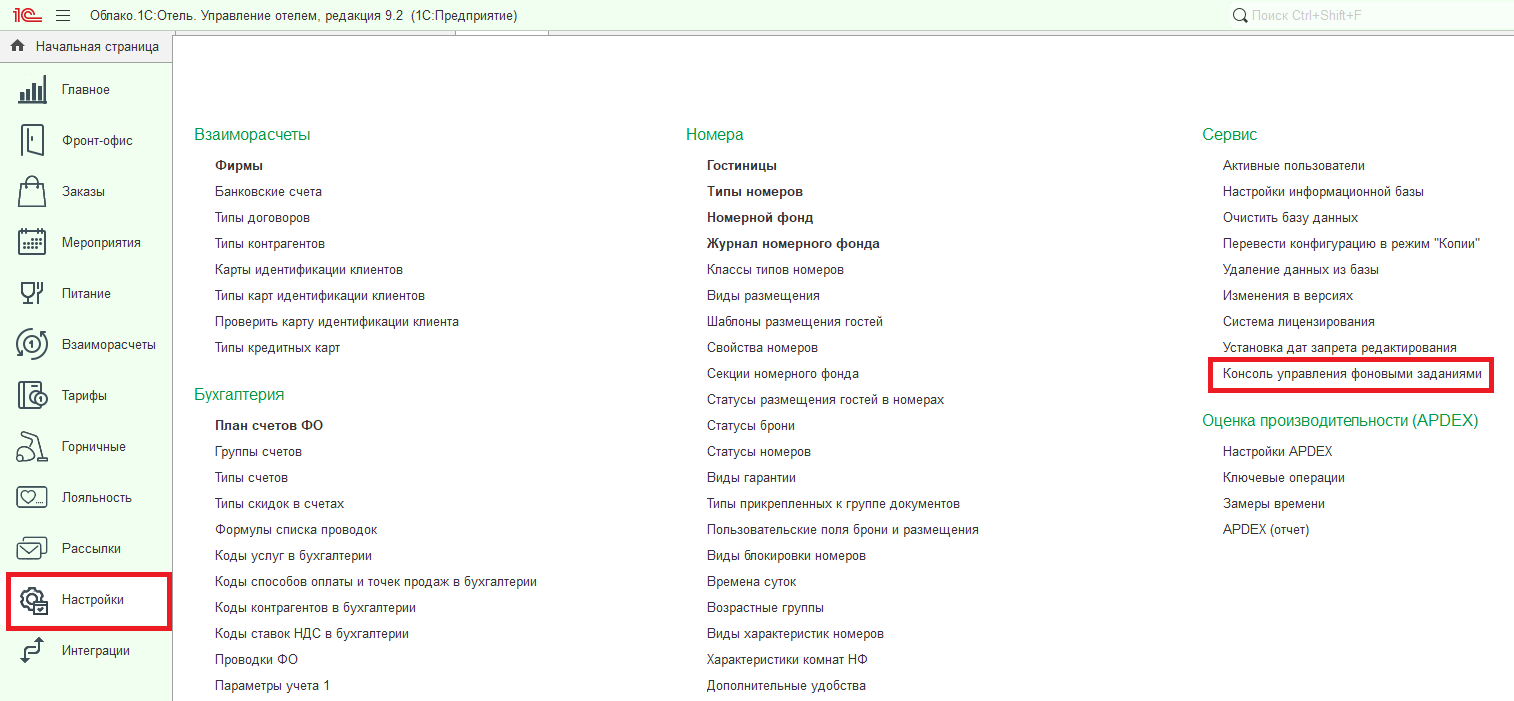Click the search magnifier icon
1514x701 pixels.
click(x=1240, y=16)
